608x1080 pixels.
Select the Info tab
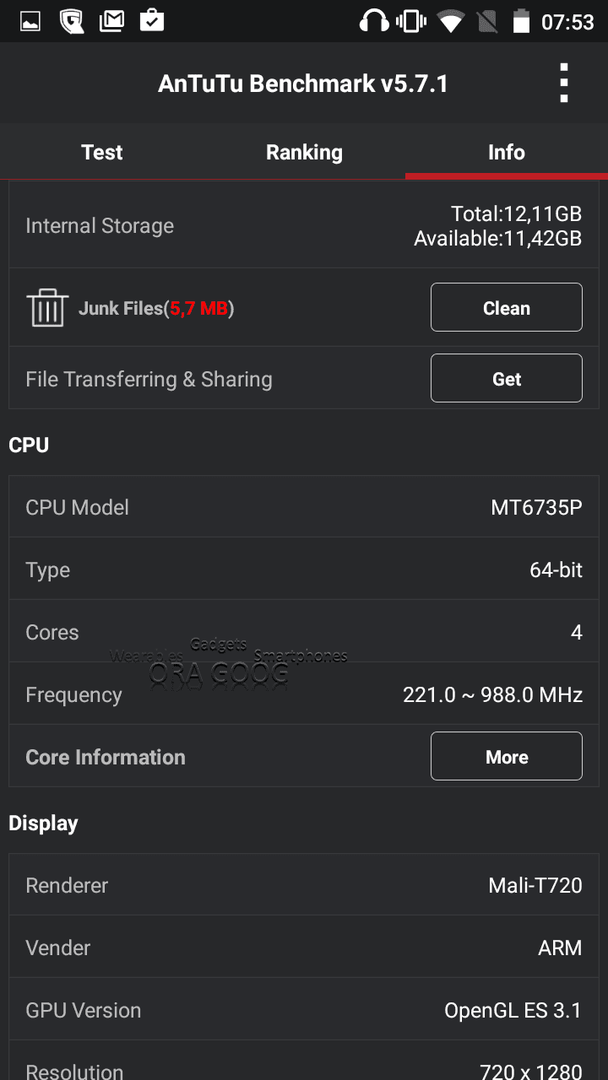[506, 152]
